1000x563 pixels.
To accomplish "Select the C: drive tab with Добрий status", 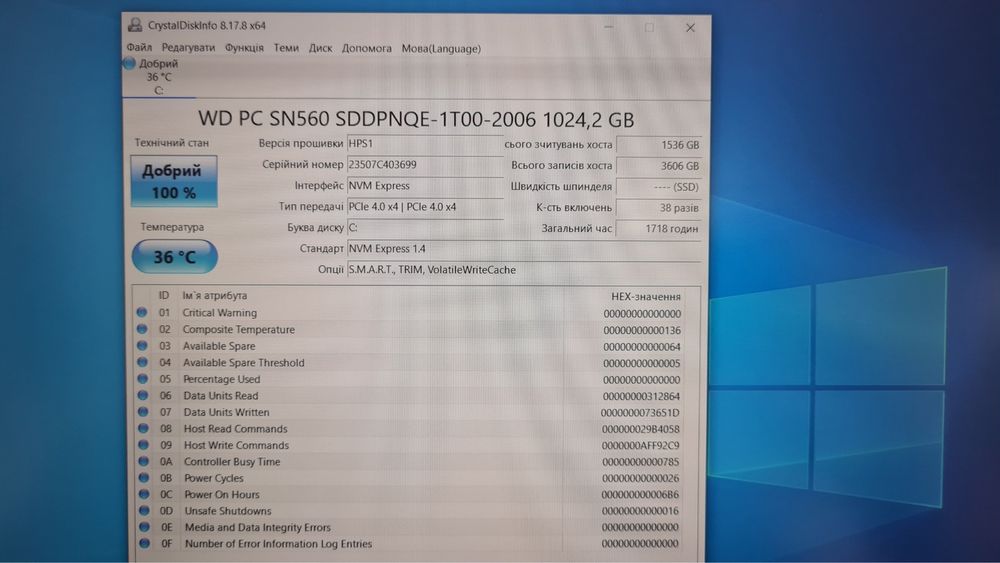I will tap(158, 77).
